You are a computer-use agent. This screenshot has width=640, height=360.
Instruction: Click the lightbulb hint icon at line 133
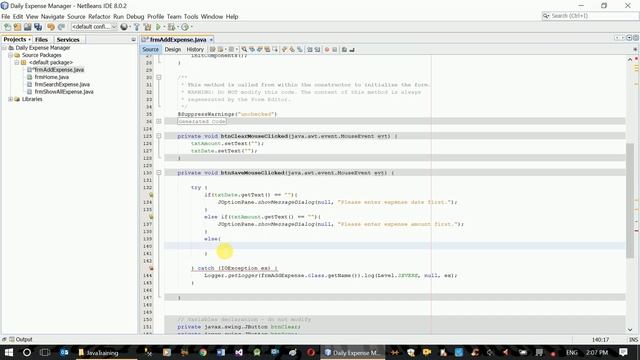pos(151,195)
